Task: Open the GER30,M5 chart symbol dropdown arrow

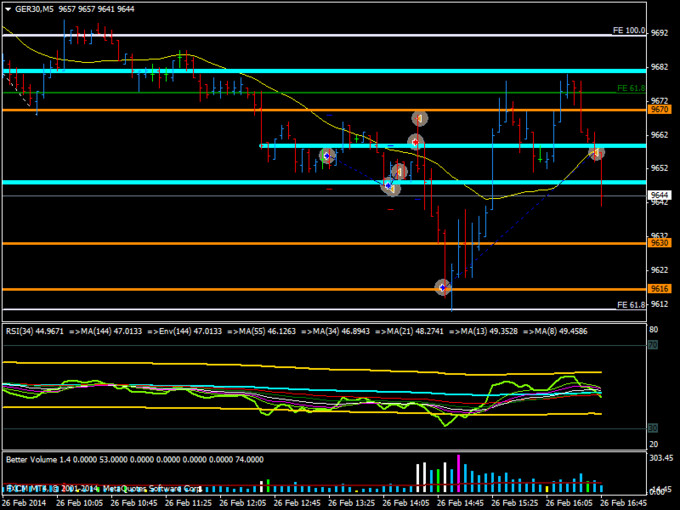Action: [x=7, y=8]
